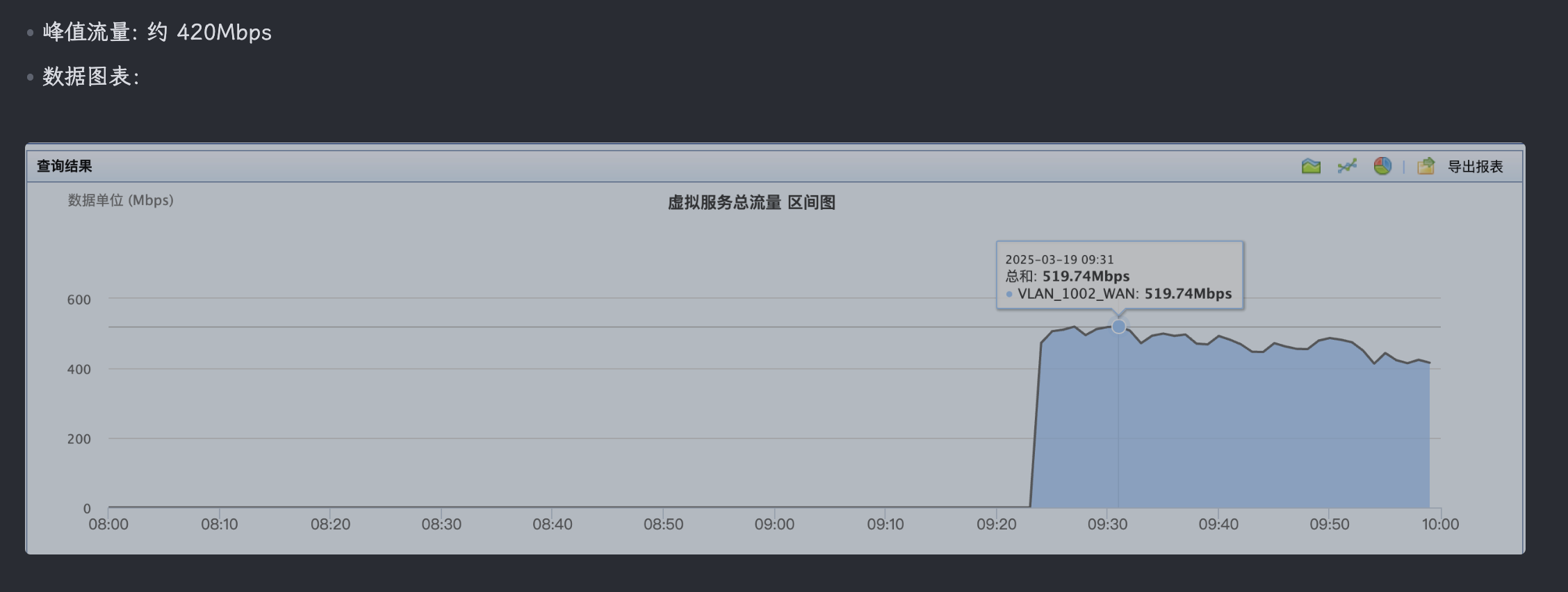This screenshot has height=592, width=1568.
Task: Click the export report icon
Action: click(1426, 166)
